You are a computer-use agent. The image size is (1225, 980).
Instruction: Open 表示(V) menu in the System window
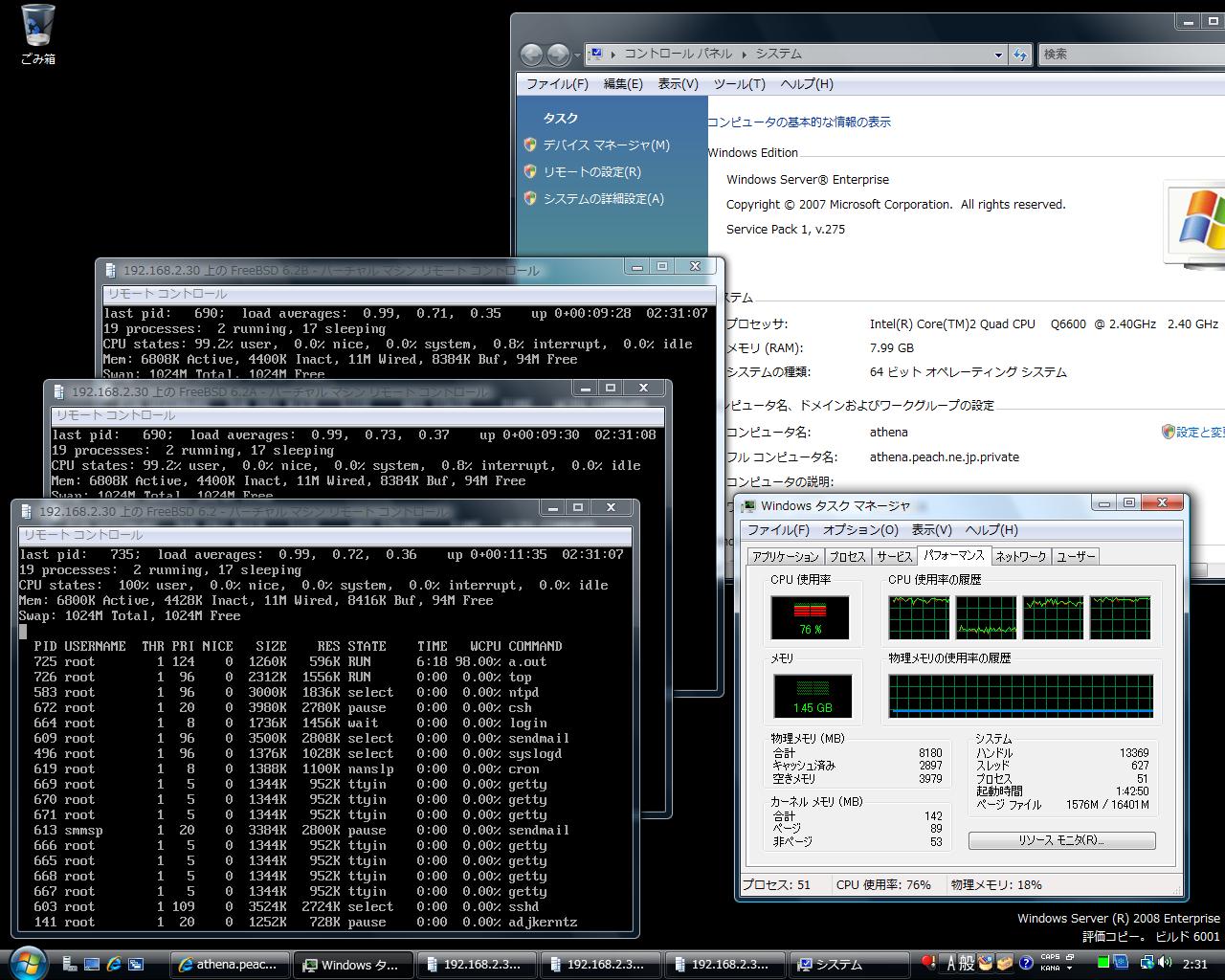tap(678, 83)
